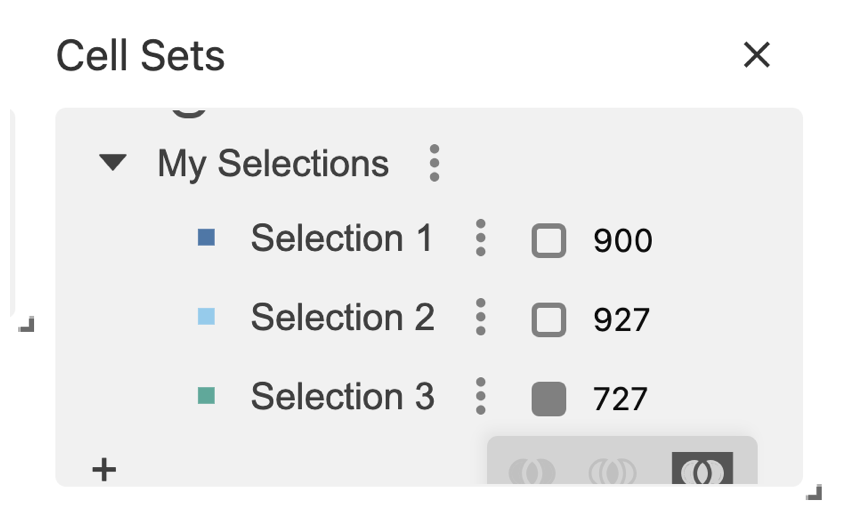842x516 pixels.
Task: Click the union set operation icon
Action: (x=532, y=470)
